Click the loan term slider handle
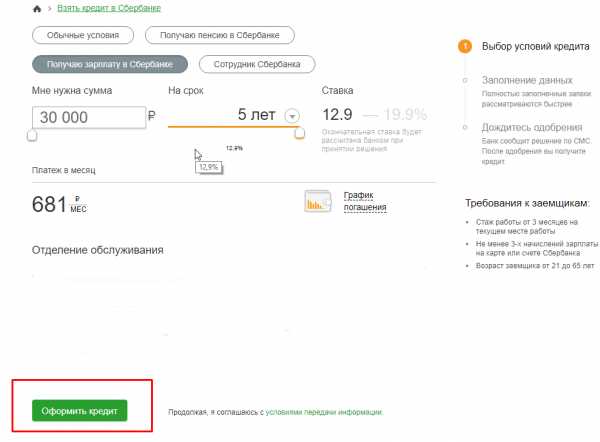The image size is (600, 442). click(x=299, y=134)
